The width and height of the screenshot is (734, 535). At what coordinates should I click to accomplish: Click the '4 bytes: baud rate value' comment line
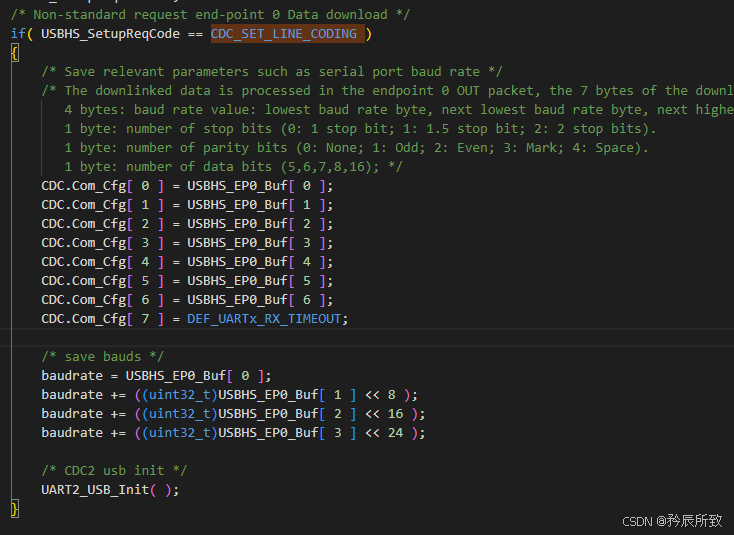click(399, 110)
